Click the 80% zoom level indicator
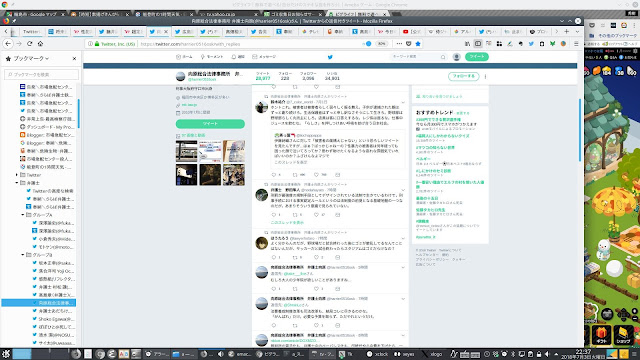640x360 pixels. 381,44
